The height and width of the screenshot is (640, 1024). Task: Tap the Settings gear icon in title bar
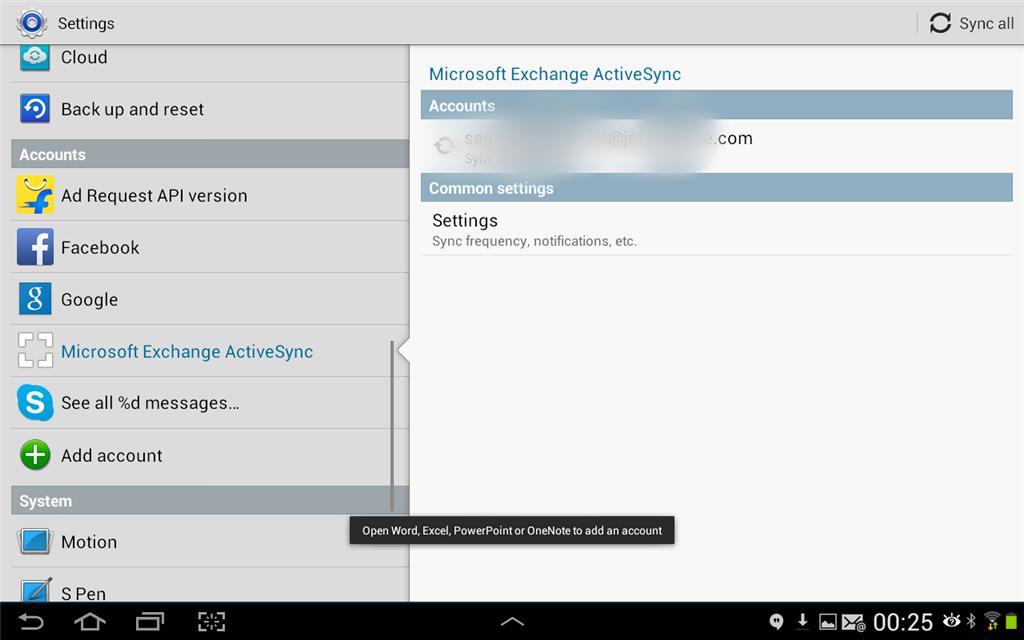tap(32, 23)
